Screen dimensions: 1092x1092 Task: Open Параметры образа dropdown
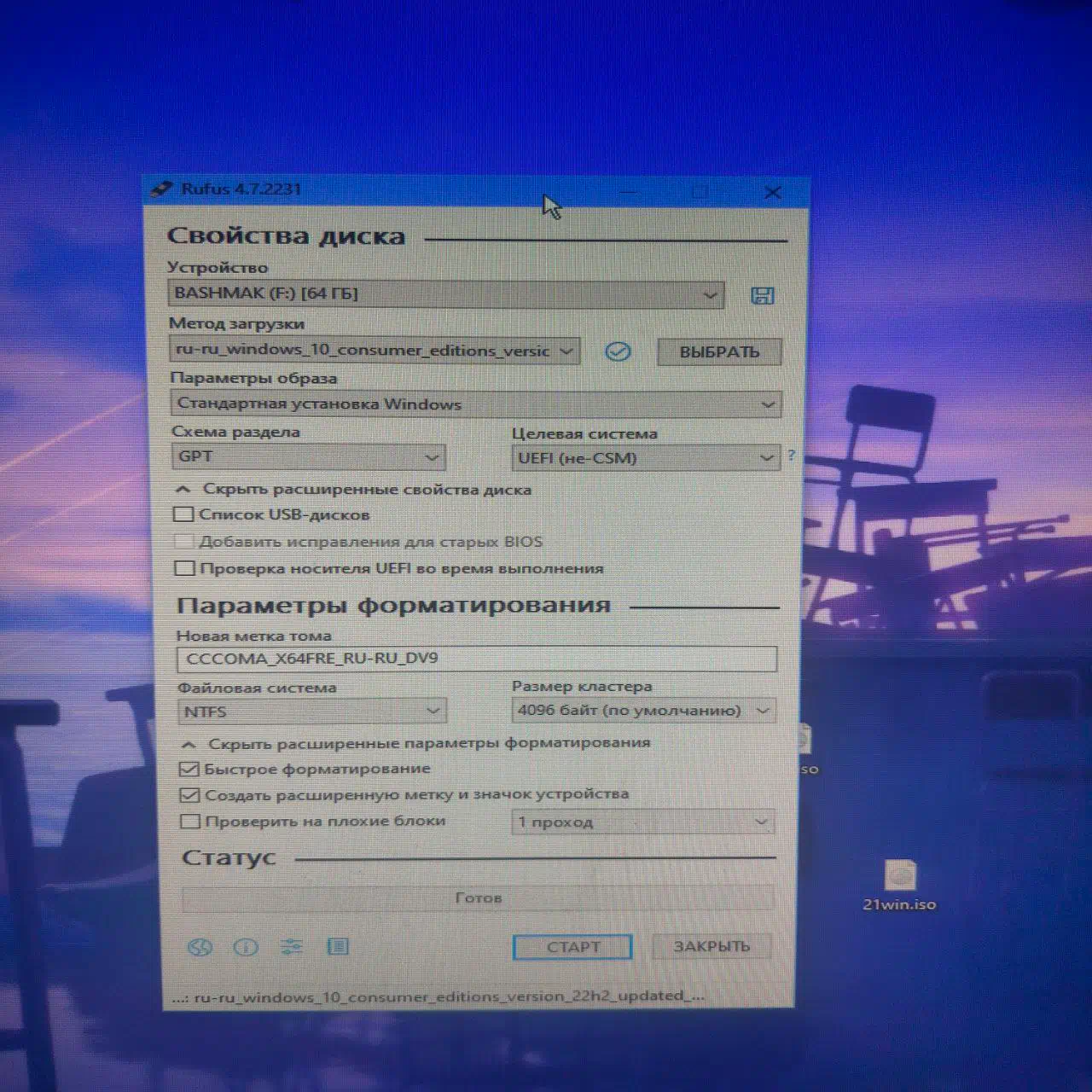click(x=476, y=404)
